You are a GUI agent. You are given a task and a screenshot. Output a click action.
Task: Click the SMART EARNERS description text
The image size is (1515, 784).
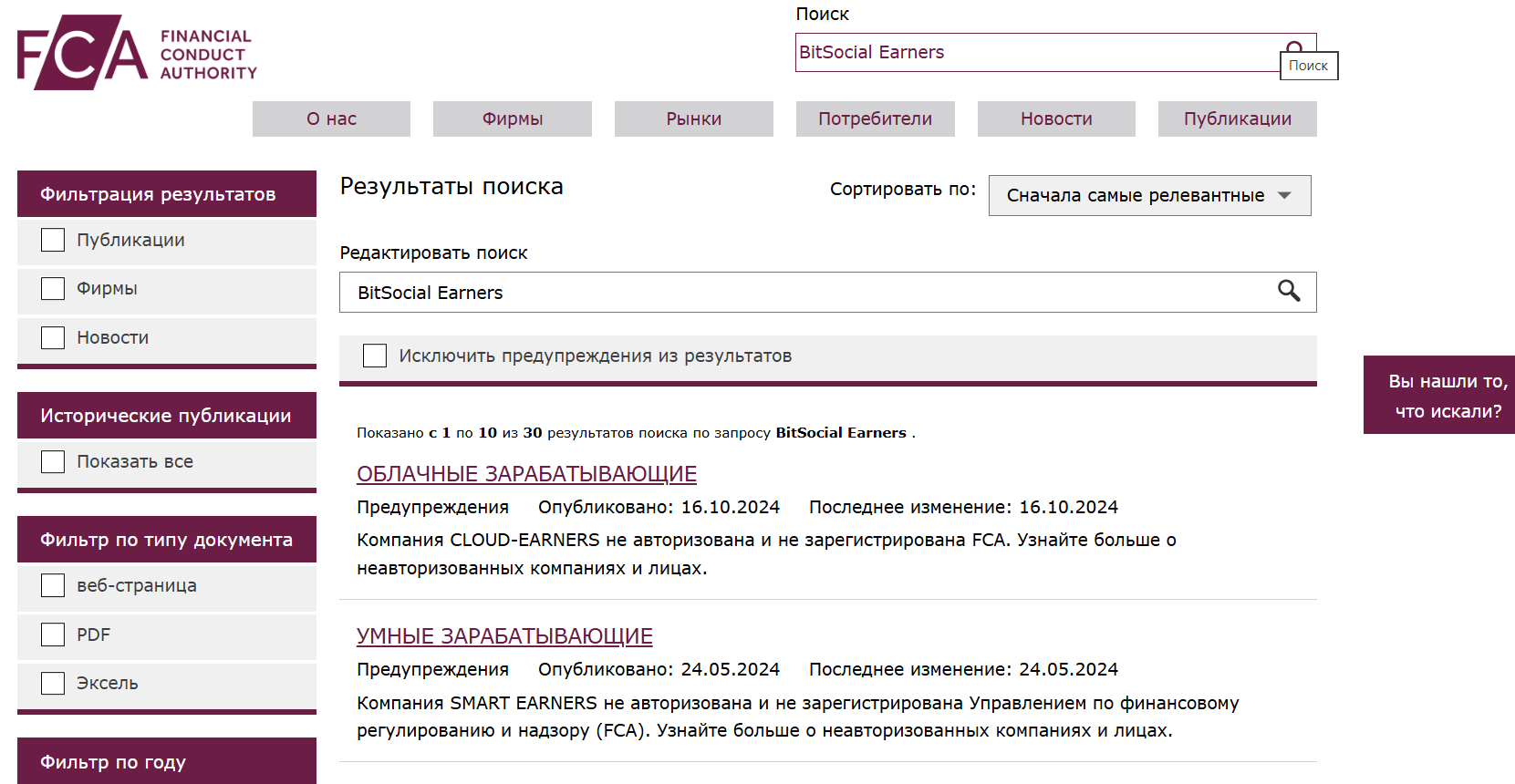coord(798,717)
